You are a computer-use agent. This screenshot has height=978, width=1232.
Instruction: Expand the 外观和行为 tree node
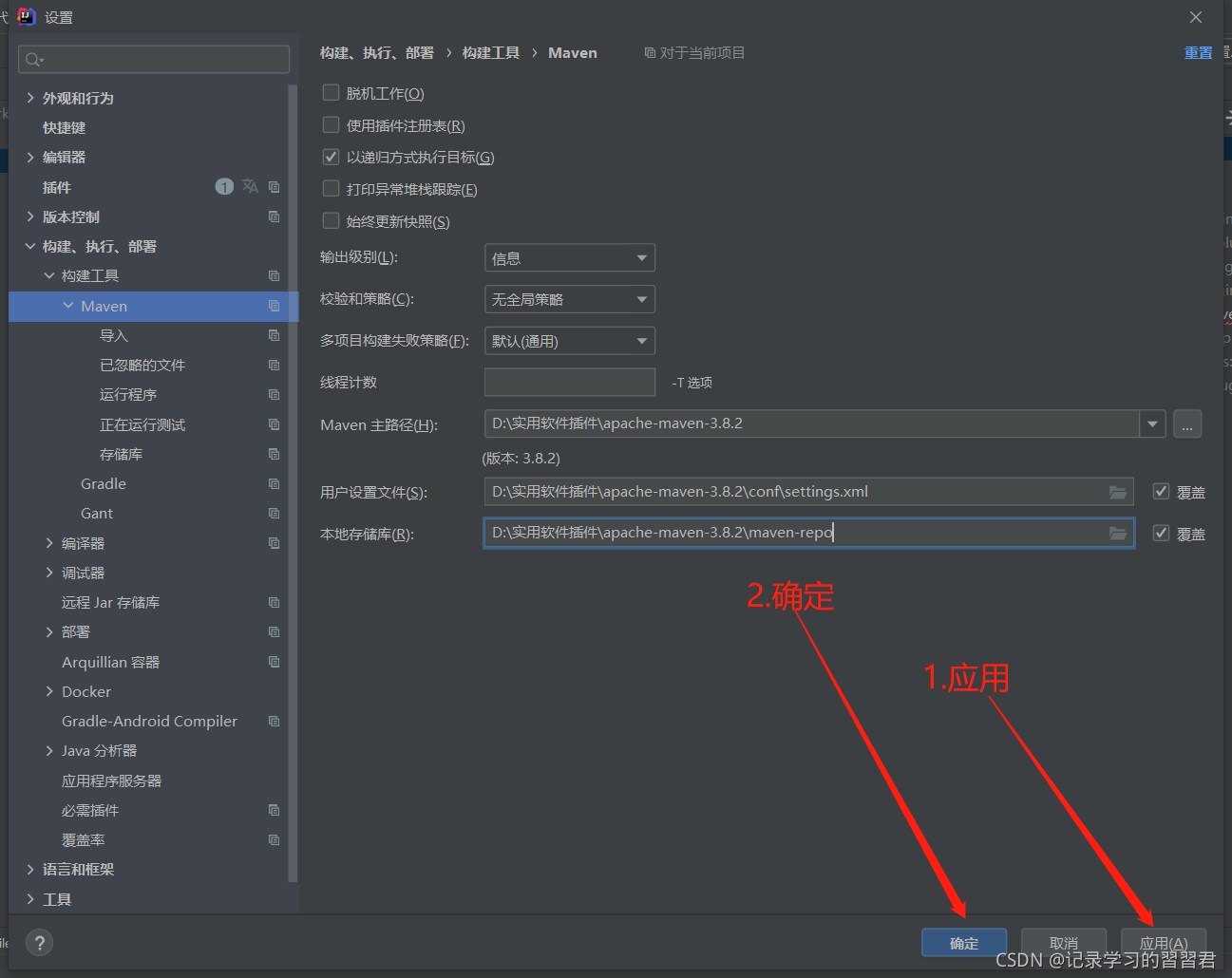[30, 98]
